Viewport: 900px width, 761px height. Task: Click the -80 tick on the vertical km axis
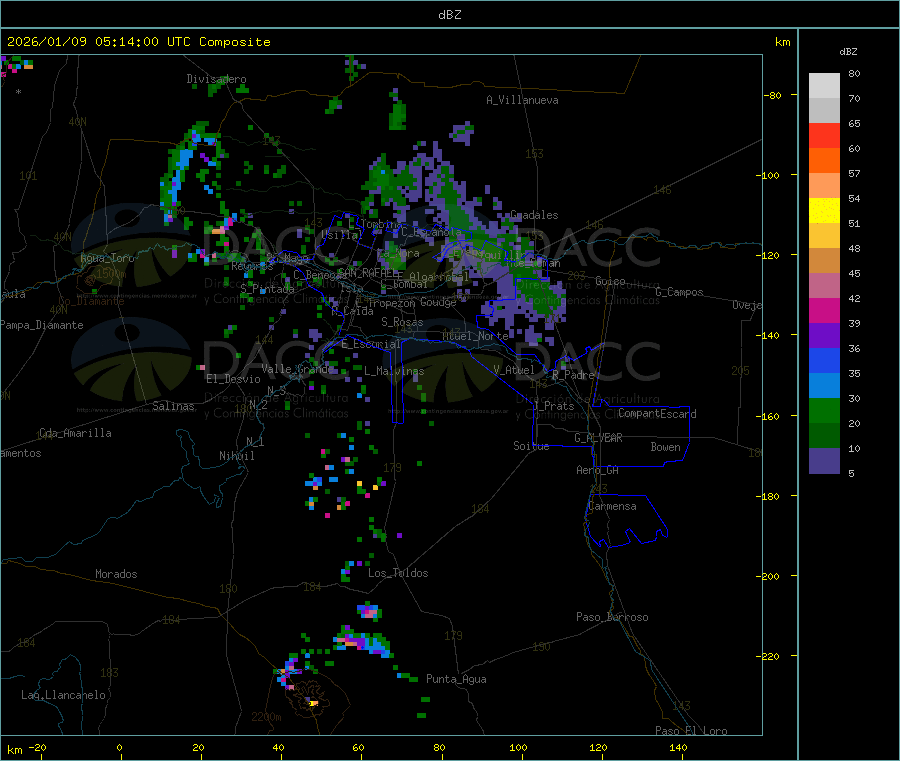772,95
